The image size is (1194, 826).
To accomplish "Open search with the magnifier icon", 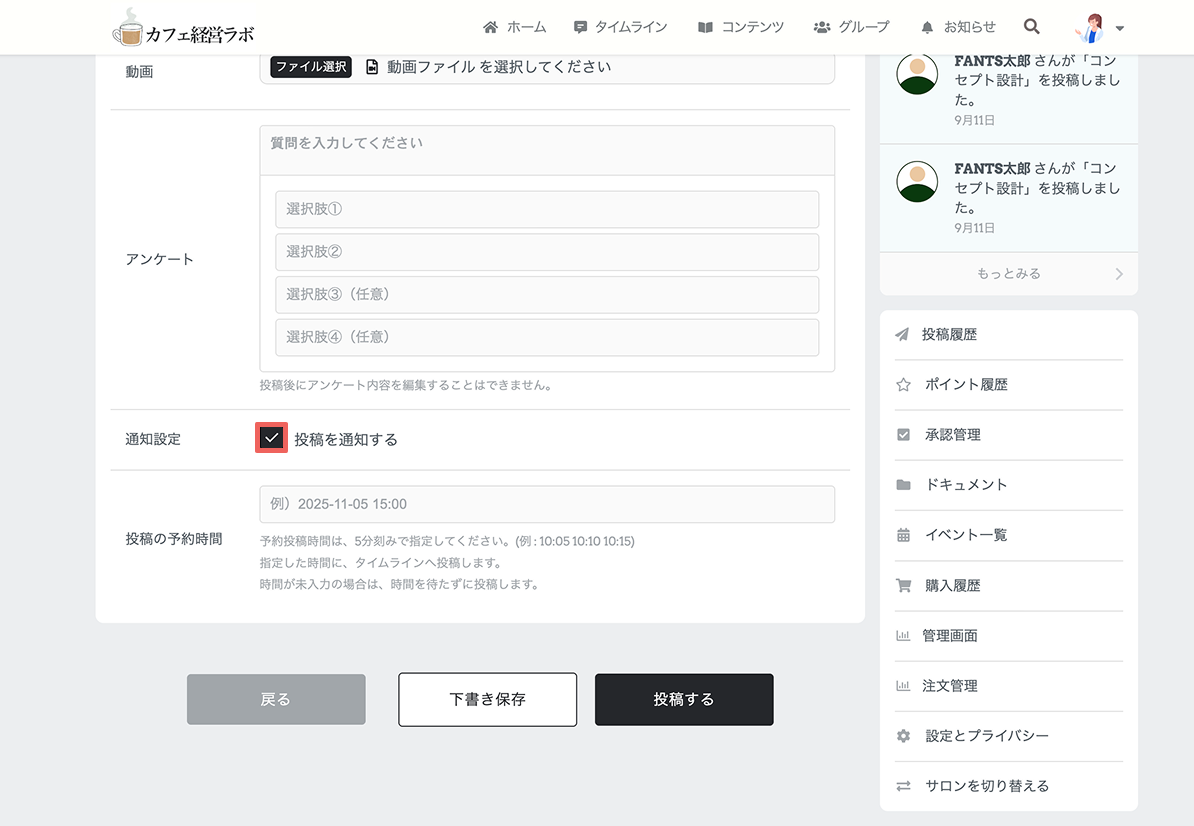I will [1032, 27].
